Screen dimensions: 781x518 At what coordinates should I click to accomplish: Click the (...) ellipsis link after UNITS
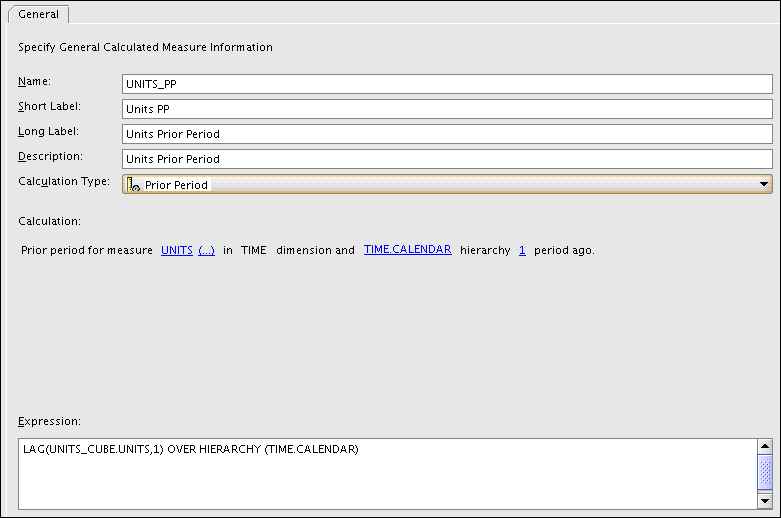(206, 250)
